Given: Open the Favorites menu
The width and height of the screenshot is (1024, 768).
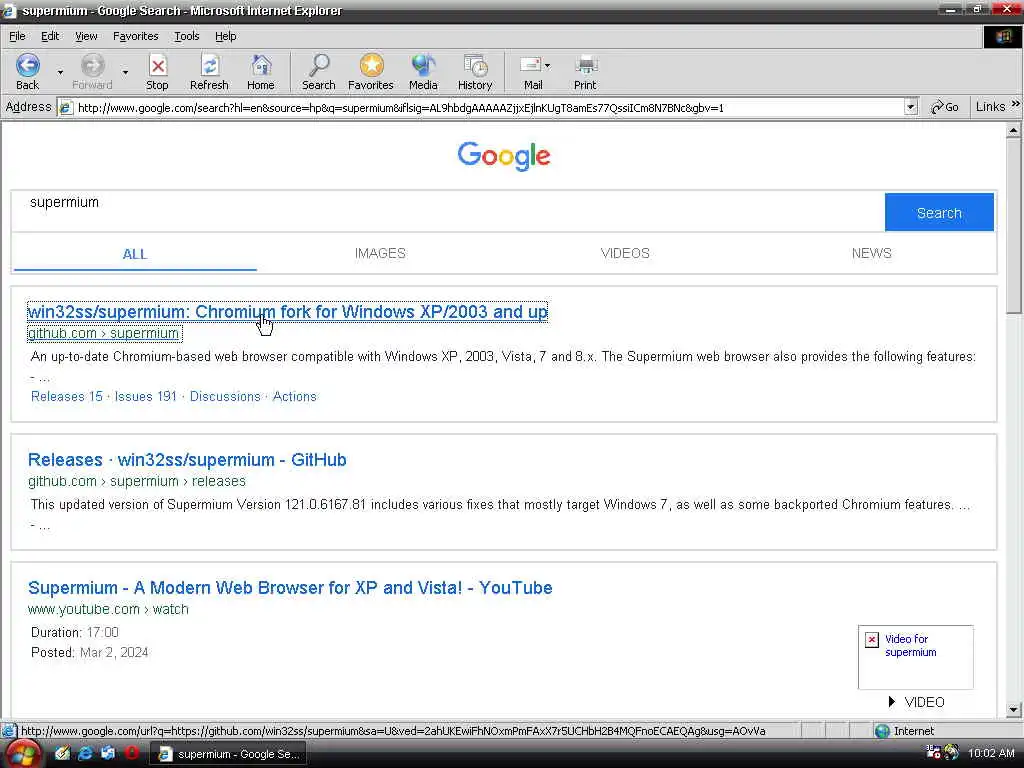Looking at the screenshot, I should coord(135,36).
